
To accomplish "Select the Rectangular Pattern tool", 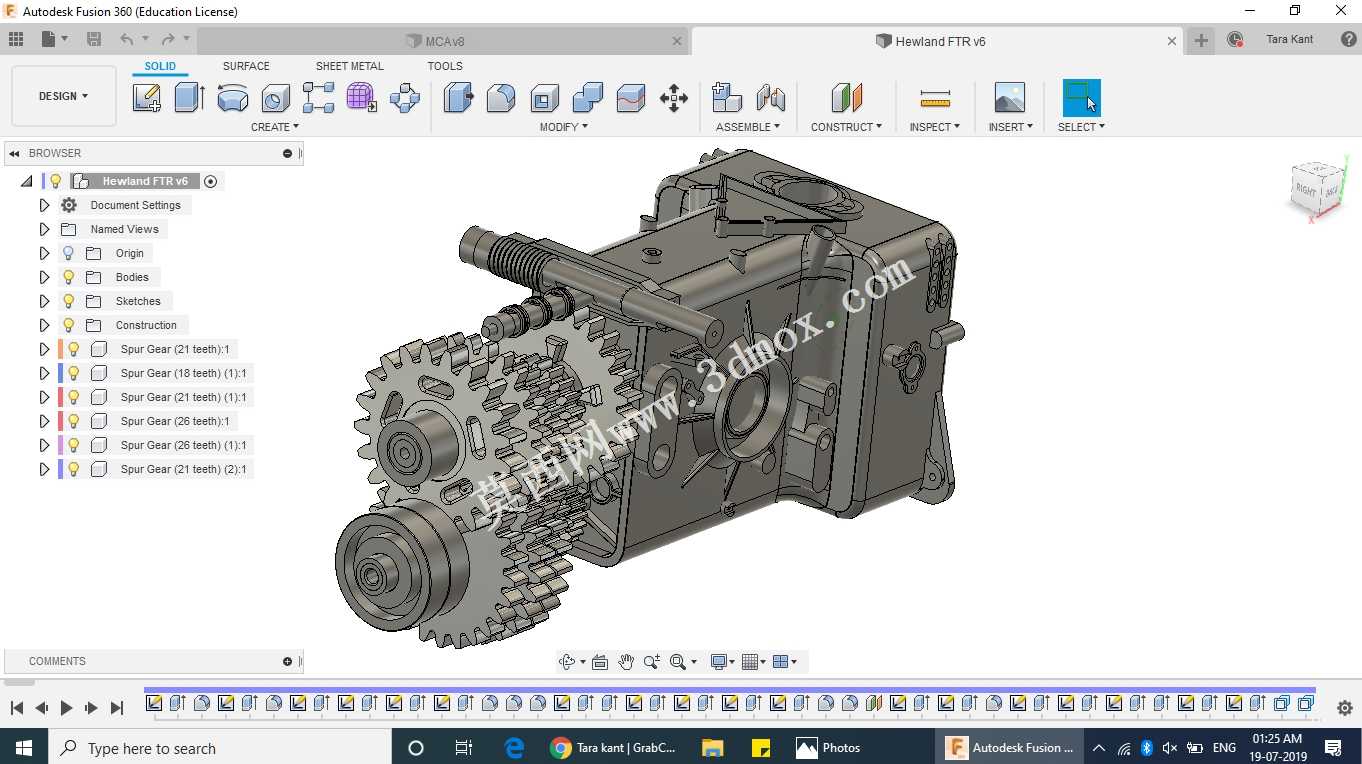I will coord(318,98).
